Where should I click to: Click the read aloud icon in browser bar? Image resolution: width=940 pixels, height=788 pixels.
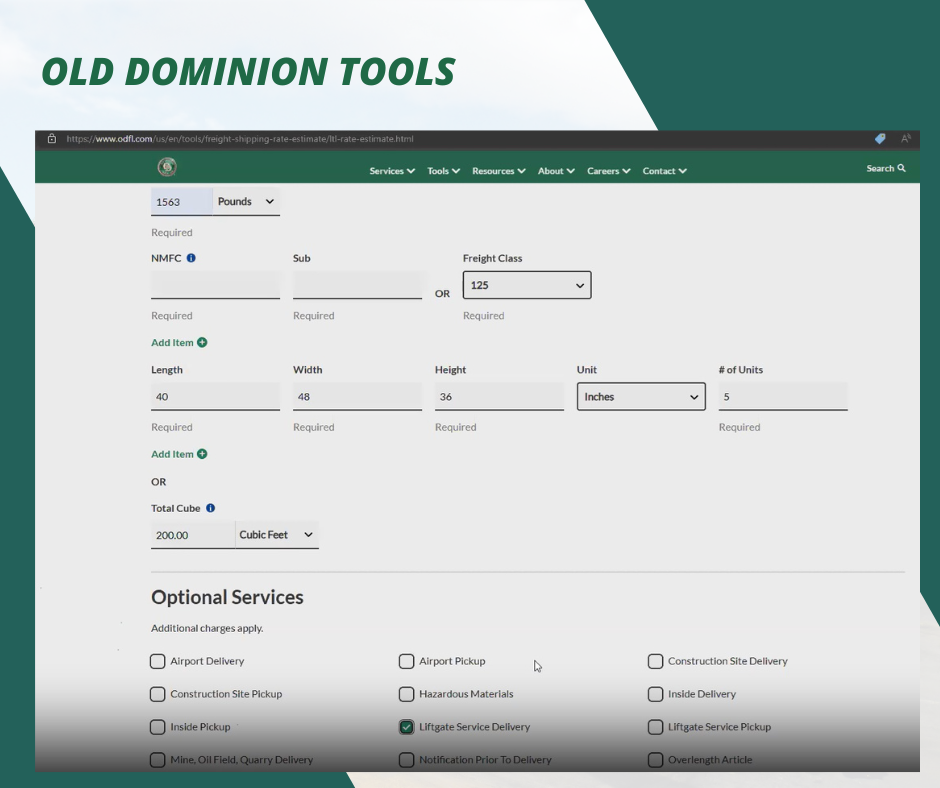[x=906, y=139]
